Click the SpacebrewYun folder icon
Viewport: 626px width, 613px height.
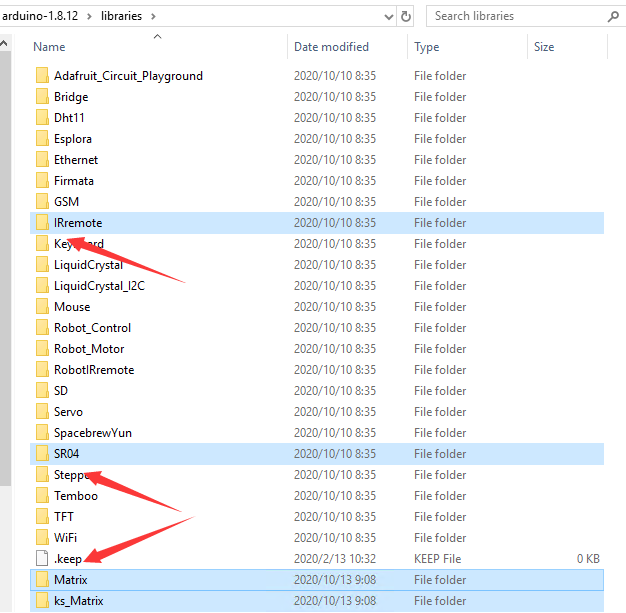pyautogui.click(x=42, y=432)
